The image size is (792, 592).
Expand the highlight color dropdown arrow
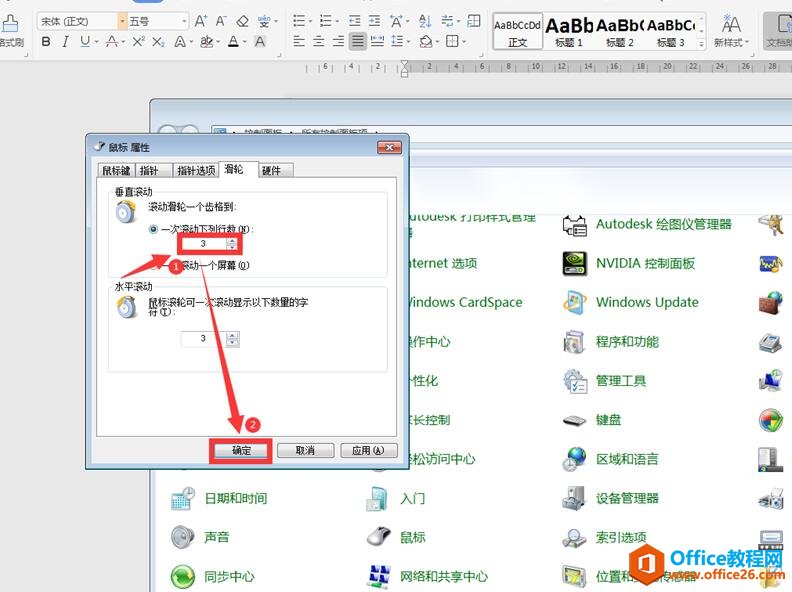click(218, 42)
